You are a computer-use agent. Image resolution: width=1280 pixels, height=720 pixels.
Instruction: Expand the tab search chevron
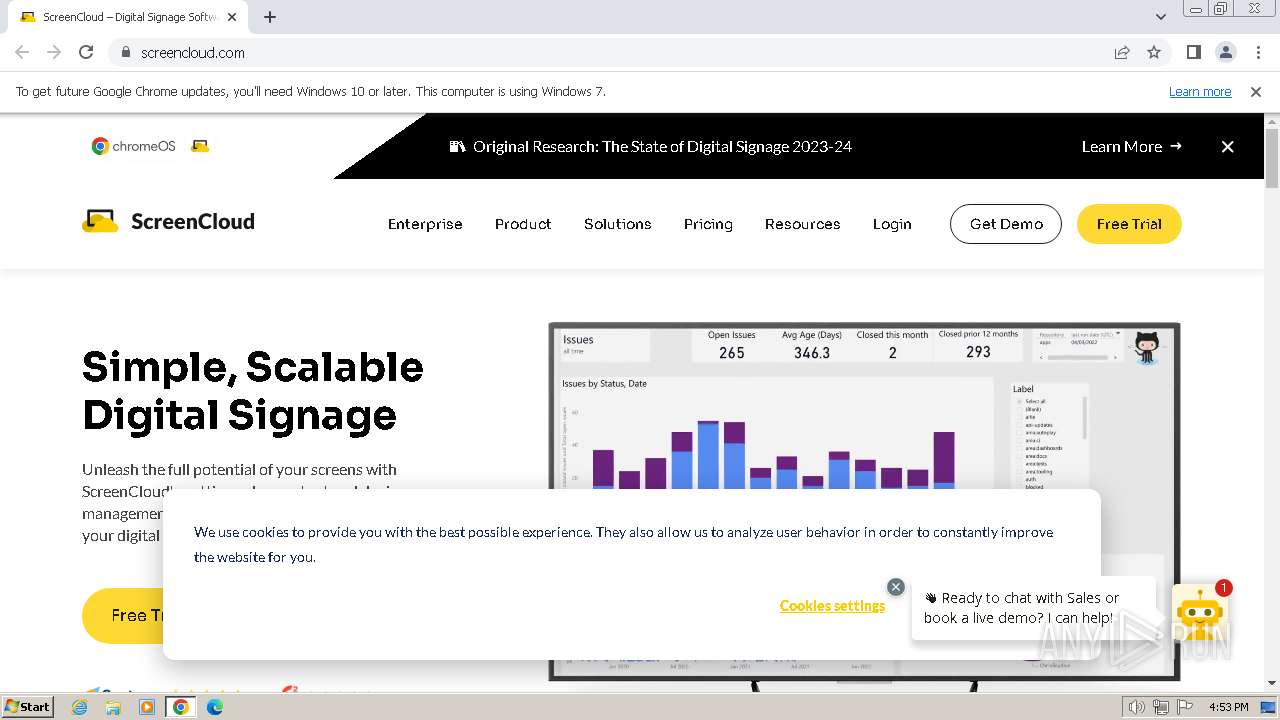coord(1160,17)
